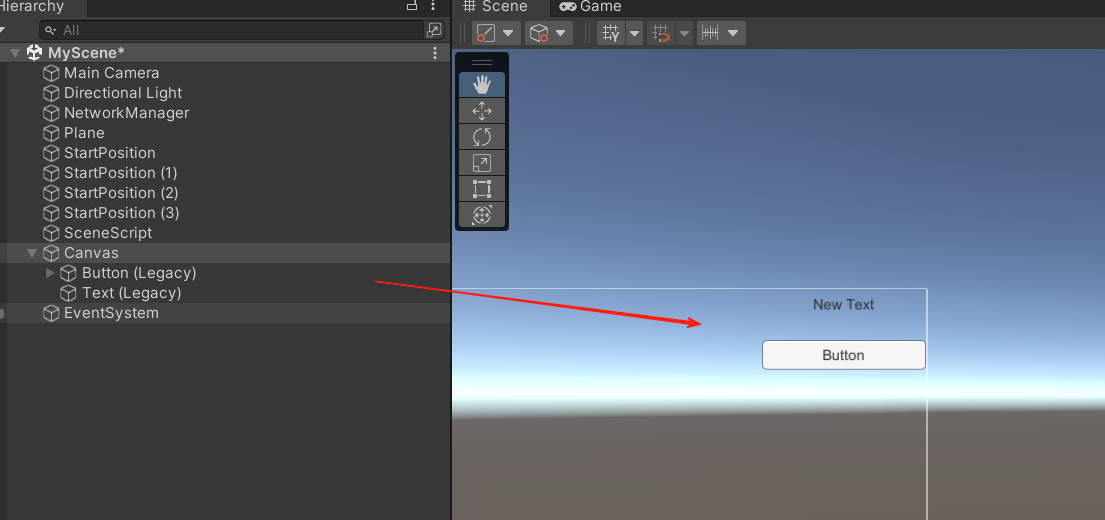Image resolution: width=1105 pixels, height=520 pixels.
Task: Toggle the Hierarchy panel lock
Action: 412,6
